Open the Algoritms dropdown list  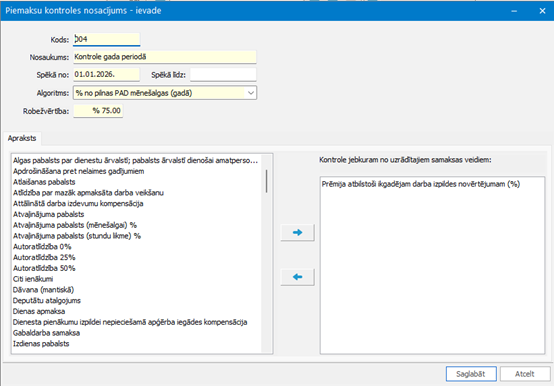[251, 93]
